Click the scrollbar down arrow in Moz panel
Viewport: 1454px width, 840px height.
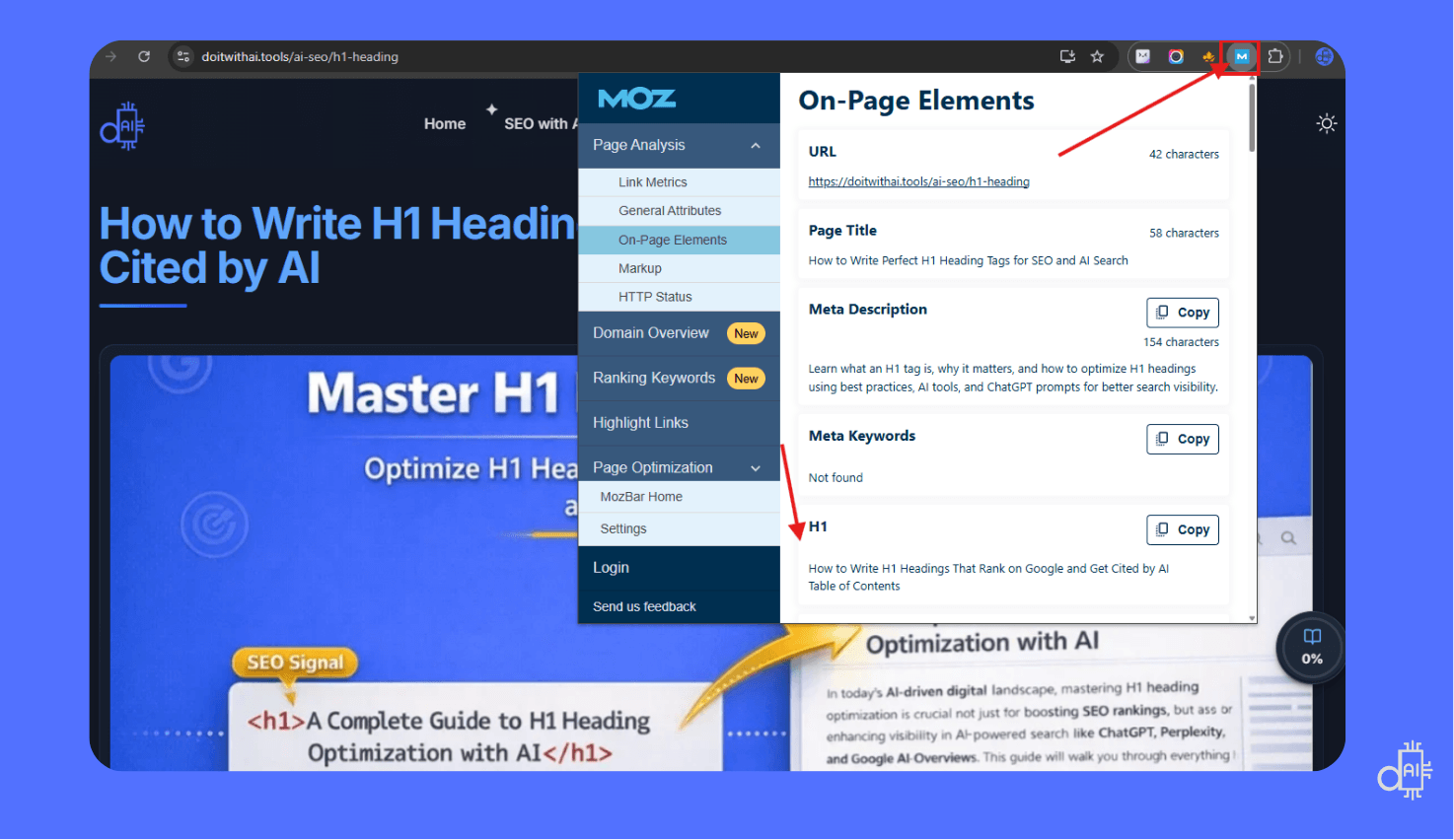pos(1252,618)
